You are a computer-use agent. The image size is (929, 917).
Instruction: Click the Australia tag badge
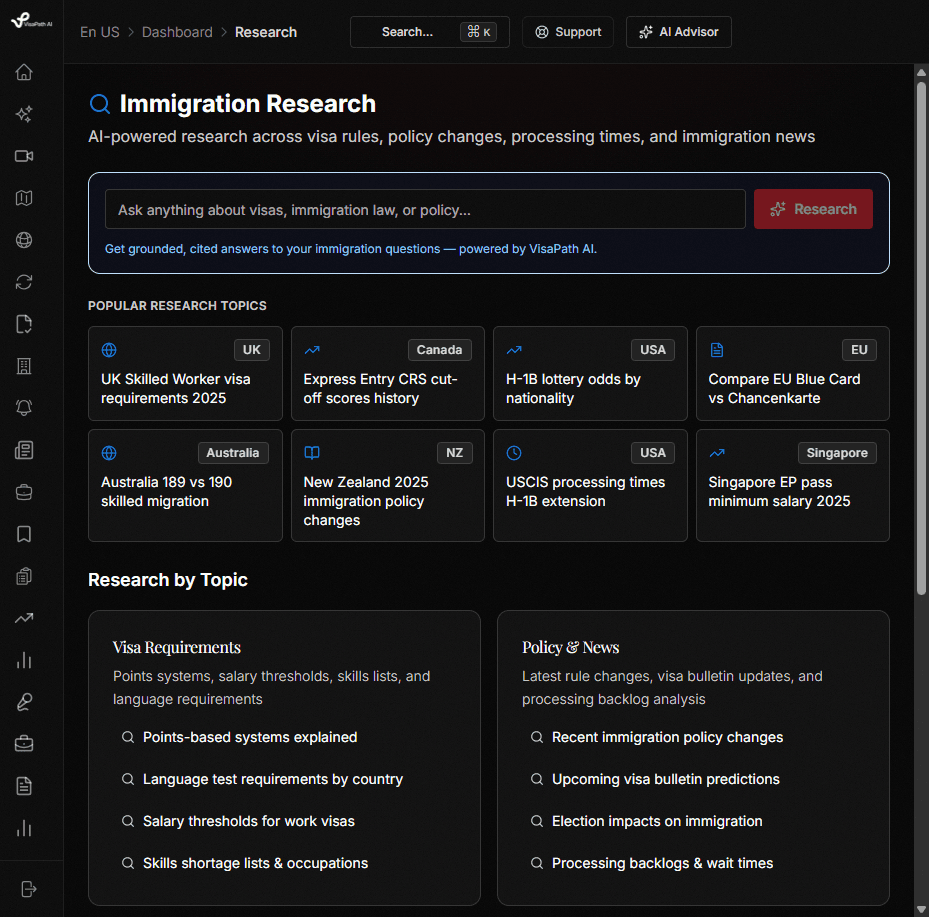233,453
